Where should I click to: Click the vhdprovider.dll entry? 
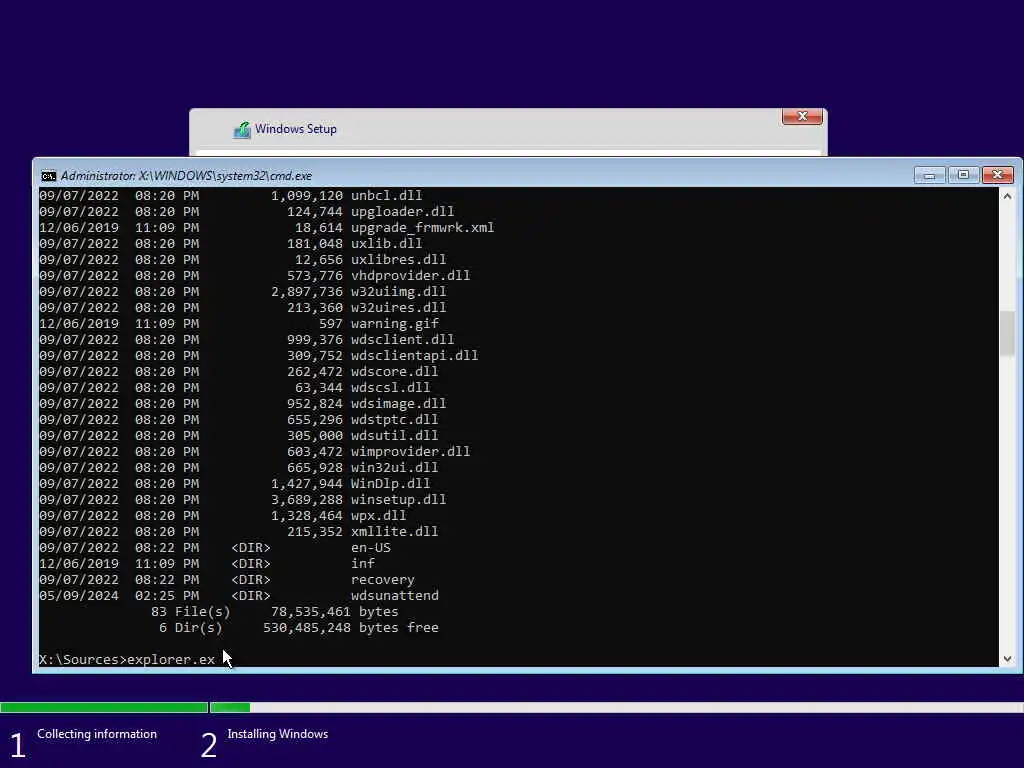pos(410,276)
